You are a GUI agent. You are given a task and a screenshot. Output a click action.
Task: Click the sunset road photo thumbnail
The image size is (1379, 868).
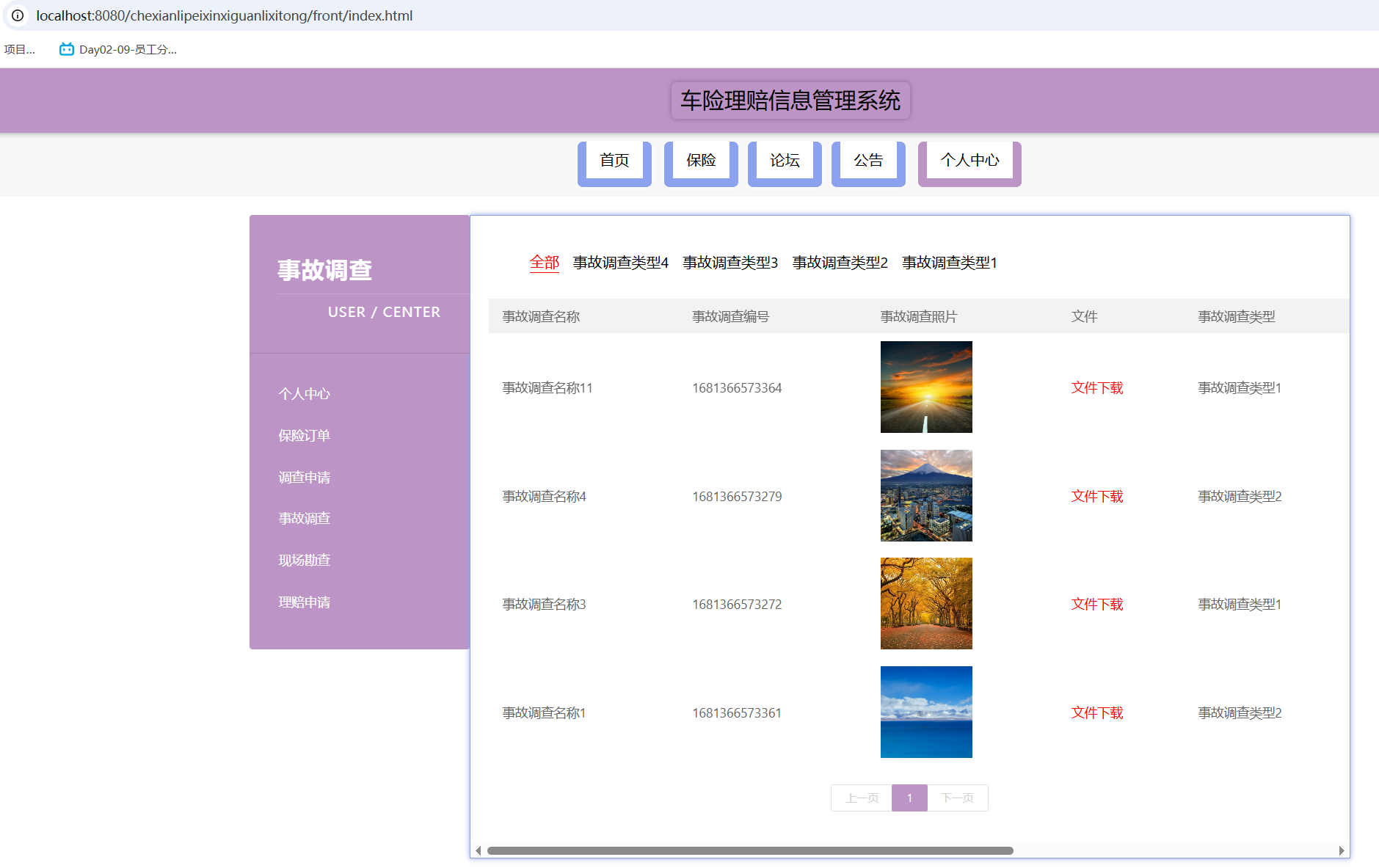pos(926,387)
